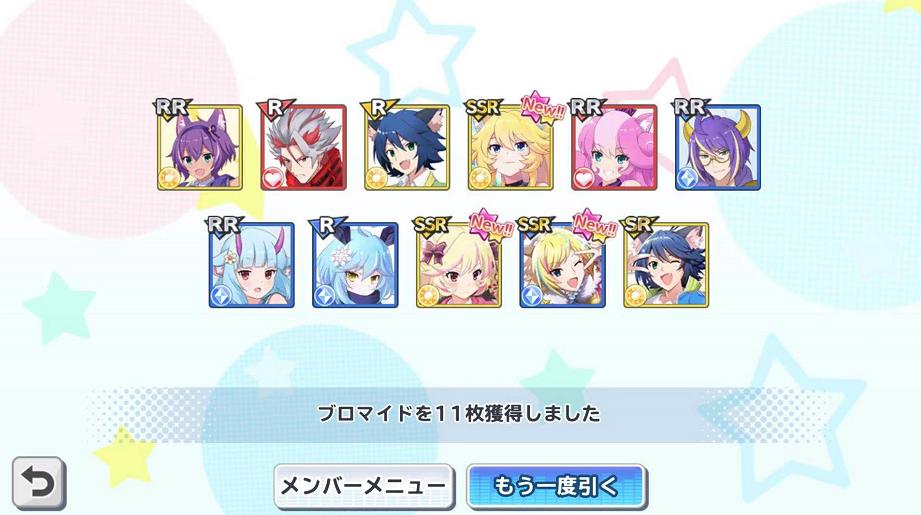
Task: Click the New!! badge on top-row SSR card
Action: [x=543, y=107]
